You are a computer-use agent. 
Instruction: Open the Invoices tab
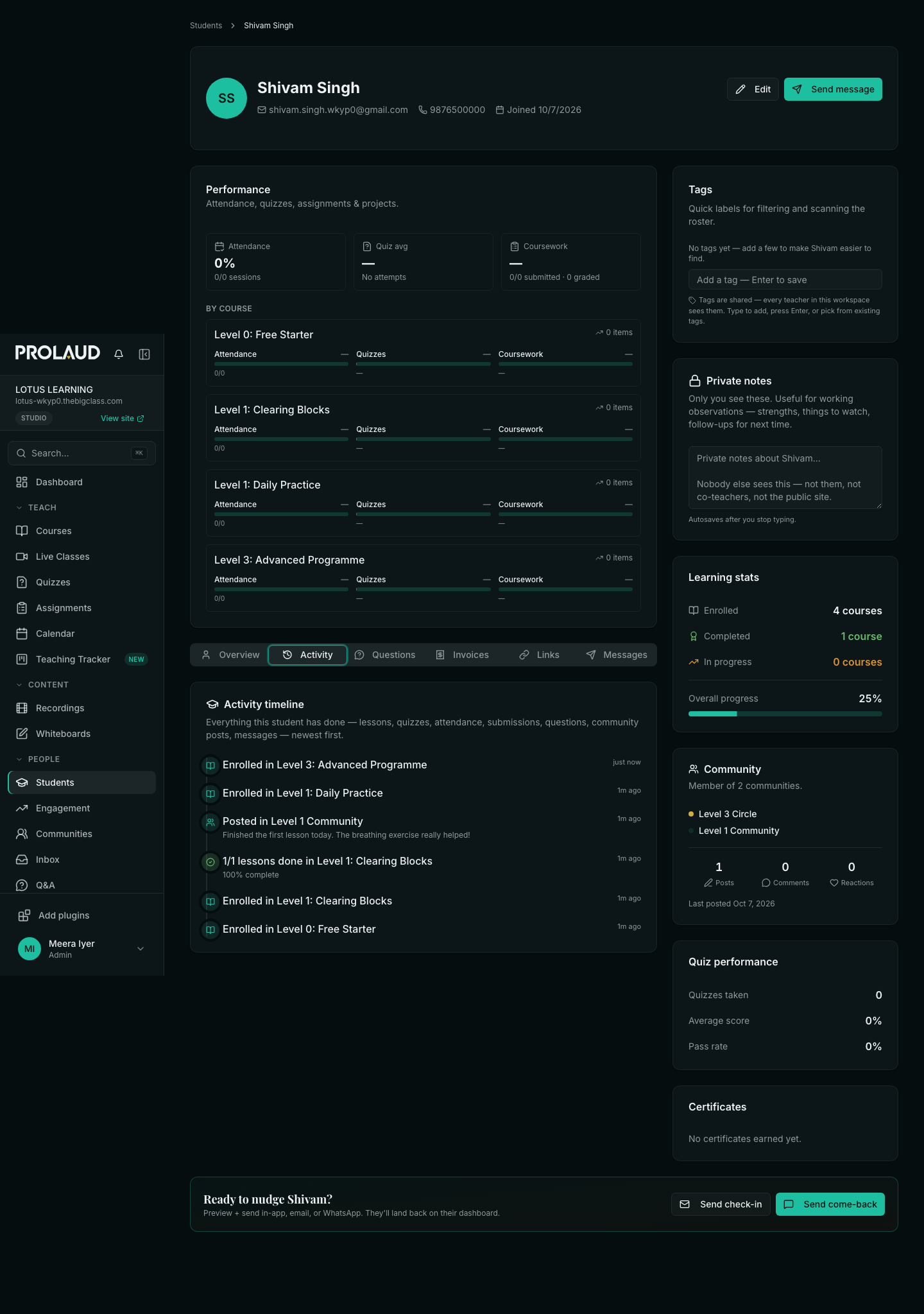(x=462, y=655)
